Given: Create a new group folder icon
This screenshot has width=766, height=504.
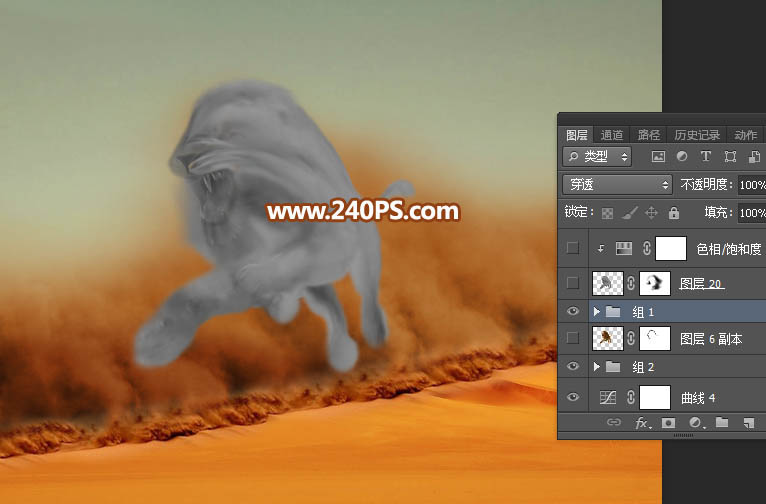Looking at the screenshot, I should (x=722, y=422).
